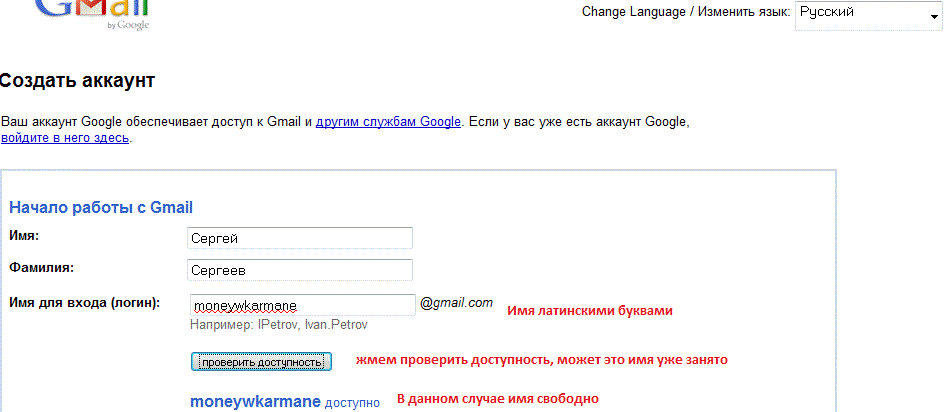Viewport: 947px width, 412px height.
Task: Click the '@gmail.com' suffix text
Action: (x=456, y=303)
